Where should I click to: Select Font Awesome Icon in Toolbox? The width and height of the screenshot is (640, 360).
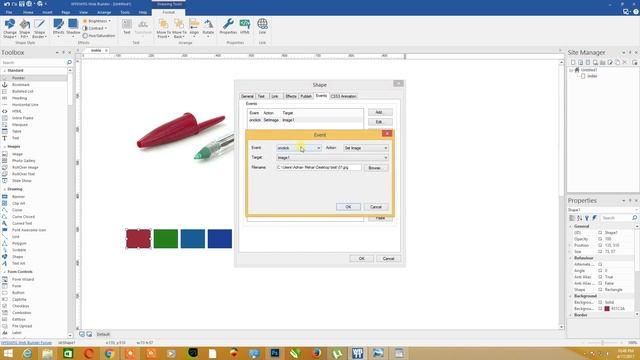(x=29, y=230)
